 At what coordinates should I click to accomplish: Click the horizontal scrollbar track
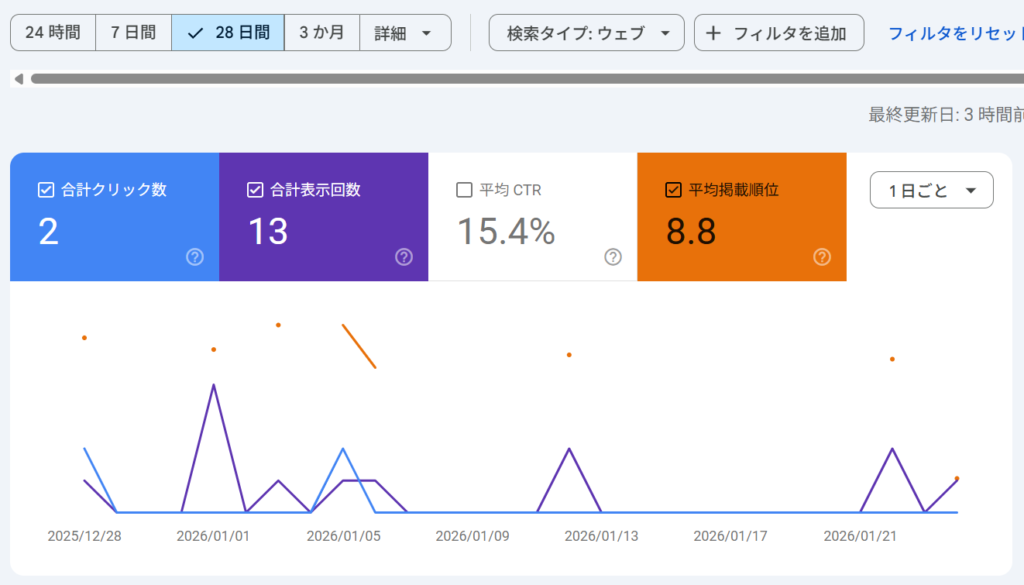tap(500, 78)
